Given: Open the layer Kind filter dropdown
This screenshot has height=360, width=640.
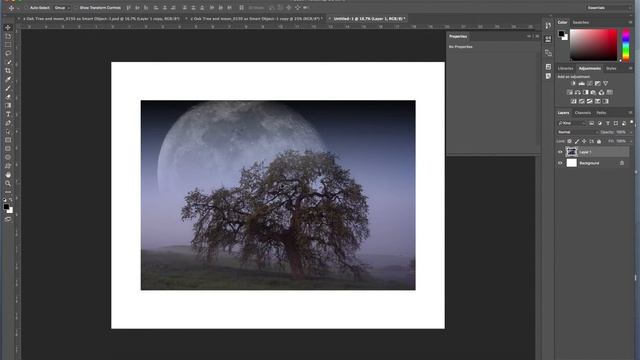Looking at the screenshot, I should tap(571, 123).
